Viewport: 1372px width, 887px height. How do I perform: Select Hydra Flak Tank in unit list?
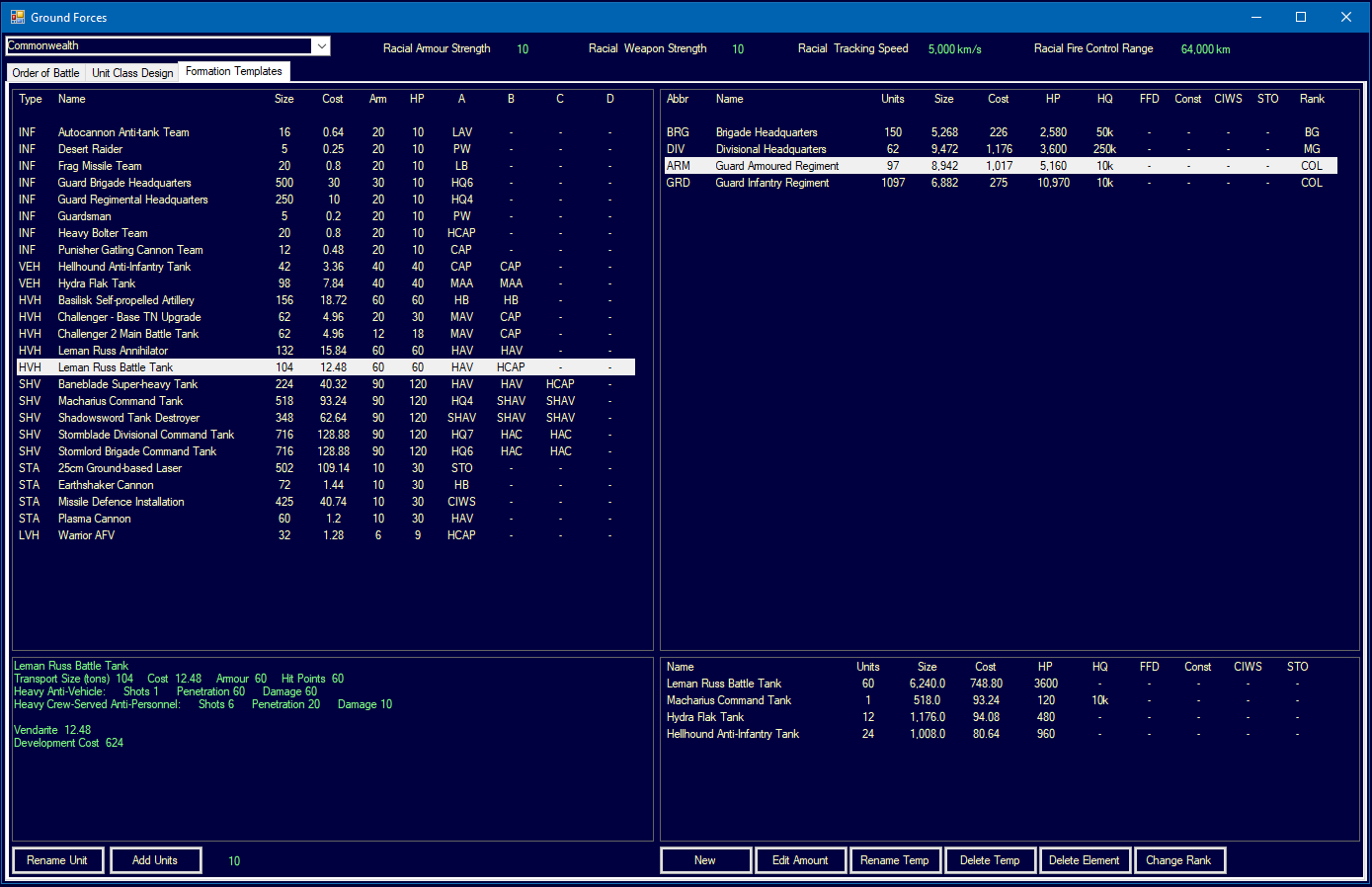[326, 283]
